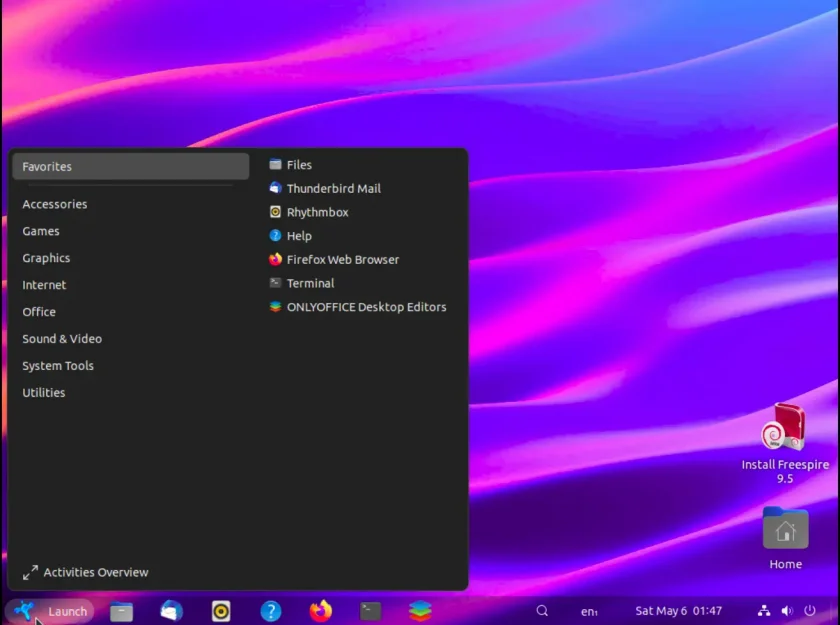The width and height of the screenshot is (840, 625).
Task: Select the Home folder desktop icon
Action: [785, 528]
